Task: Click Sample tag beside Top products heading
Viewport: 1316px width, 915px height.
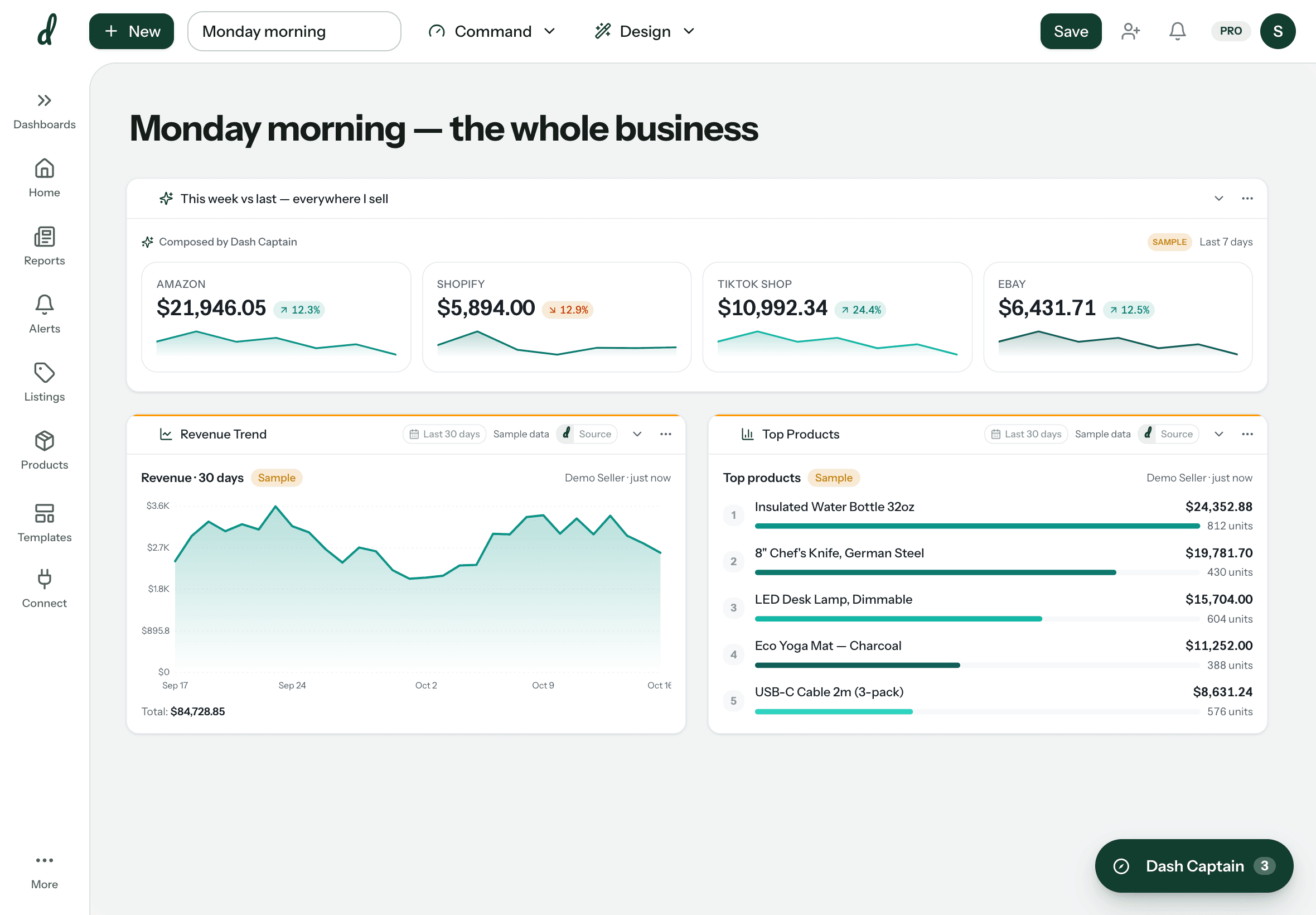Action: click(834, 478)
